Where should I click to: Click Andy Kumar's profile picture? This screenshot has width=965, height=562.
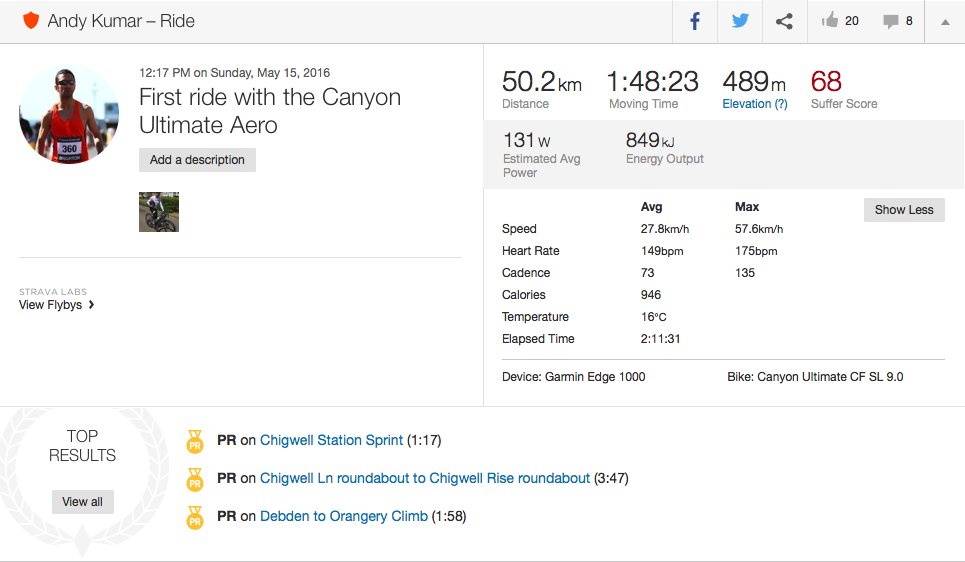69,115
